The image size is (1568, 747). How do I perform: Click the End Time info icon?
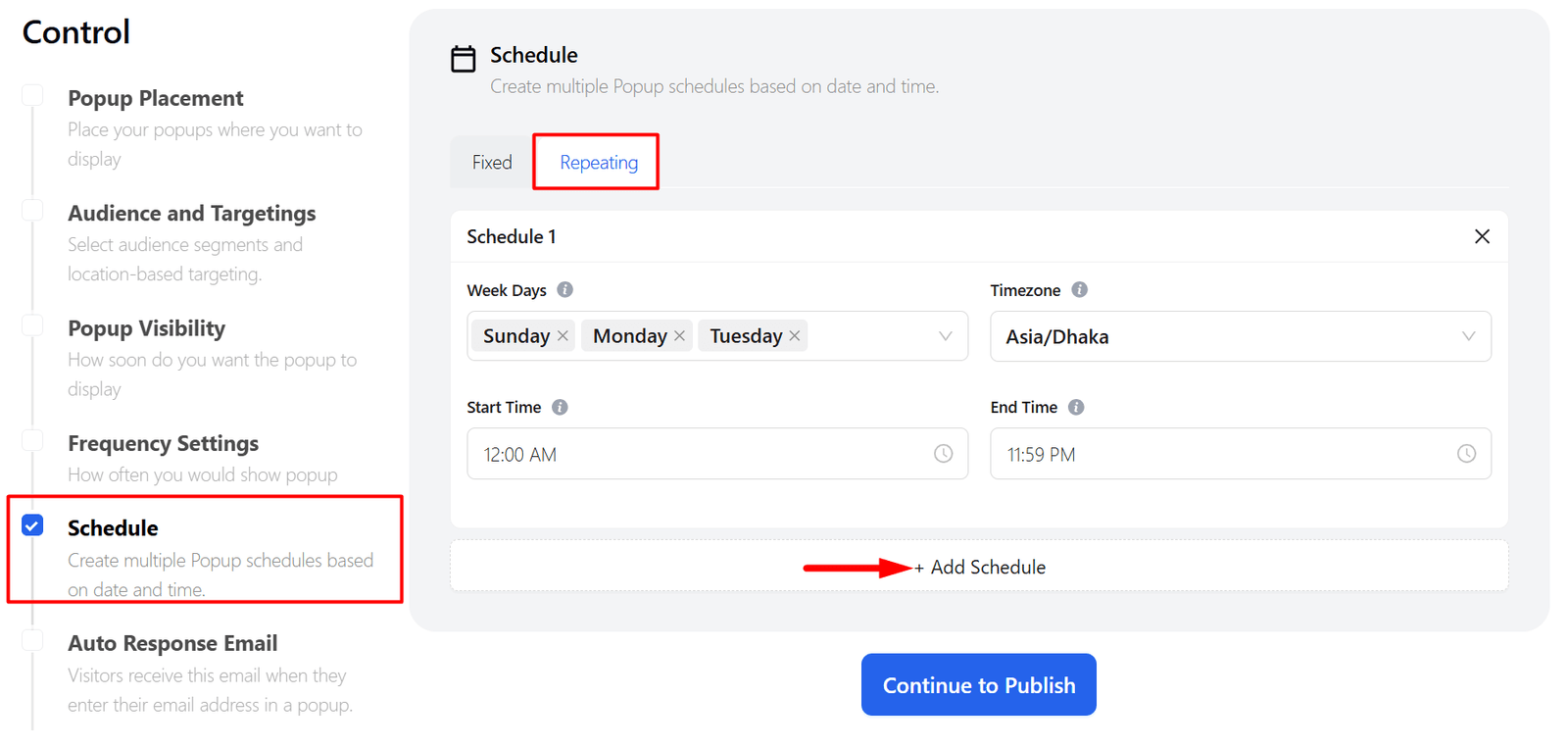[1076, 407]
